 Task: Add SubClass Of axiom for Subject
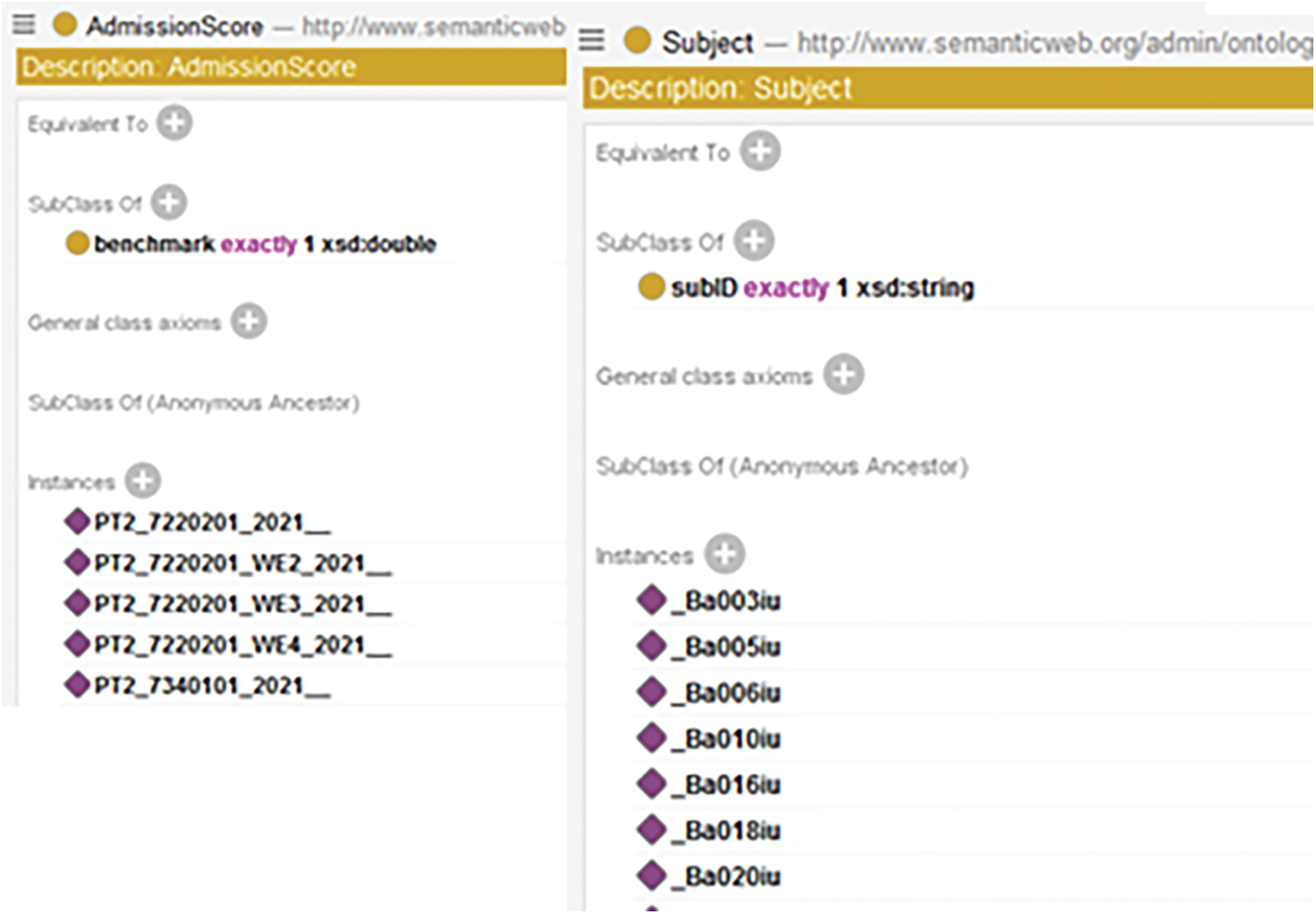pyautogui.click(x=754, y=241)
